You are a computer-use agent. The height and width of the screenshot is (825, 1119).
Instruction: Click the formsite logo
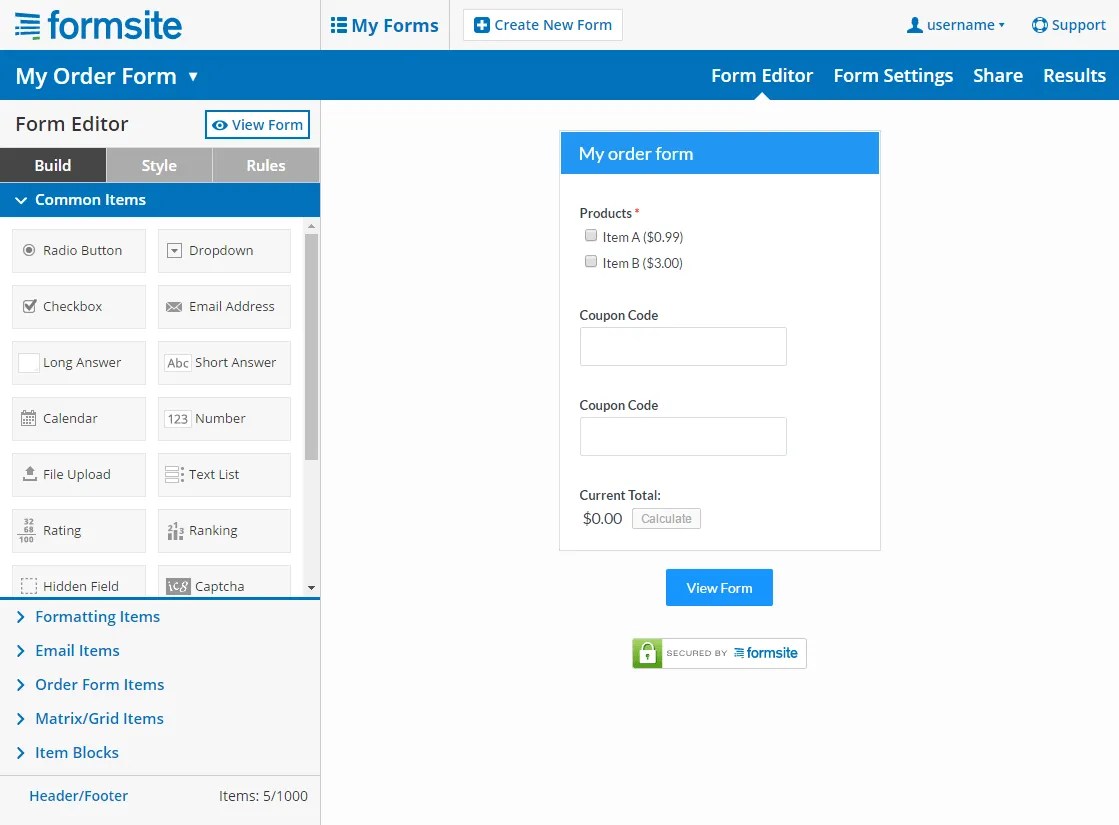[98, 25]
